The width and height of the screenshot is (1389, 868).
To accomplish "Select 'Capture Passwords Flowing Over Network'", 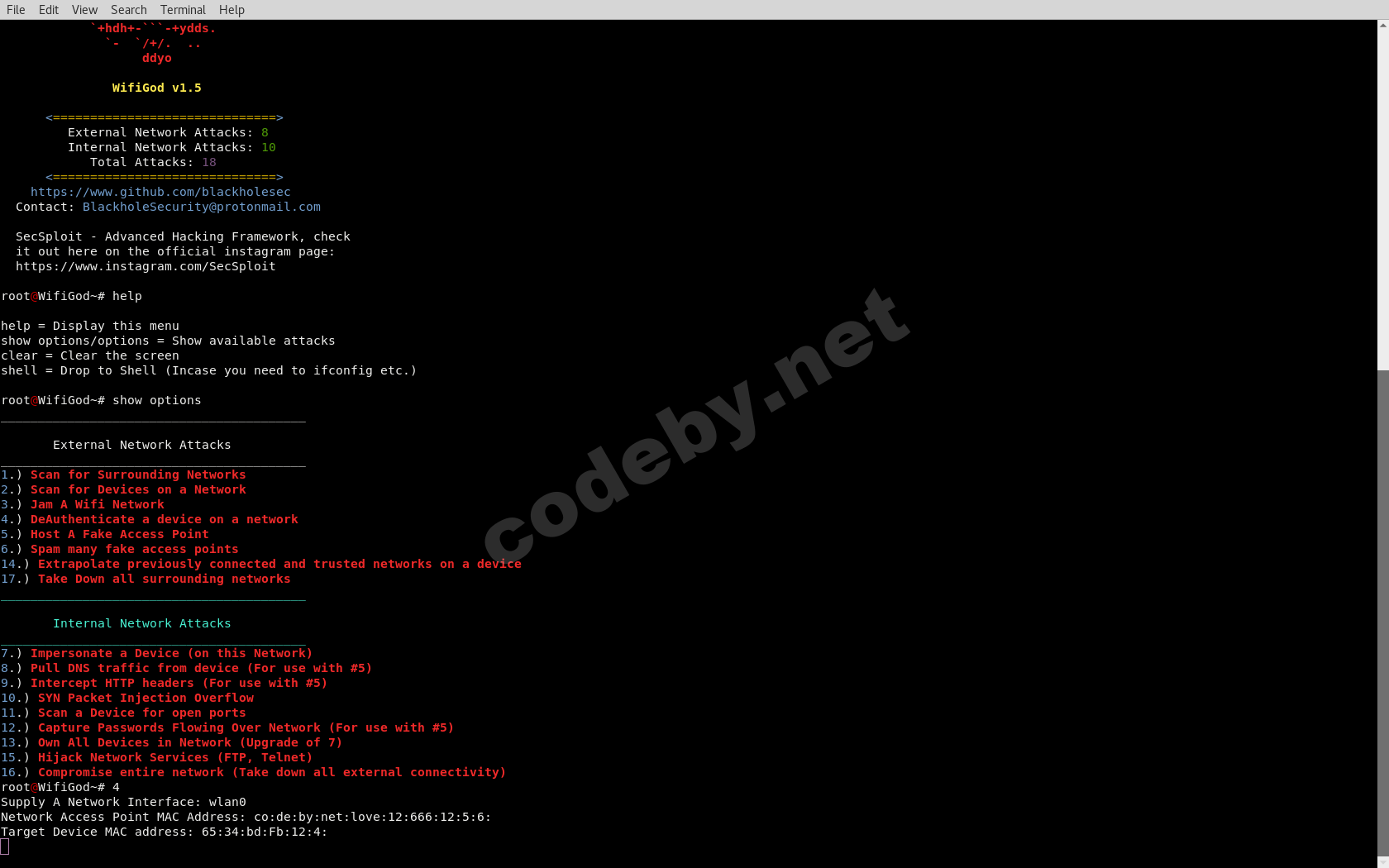I will pyautogui.click(x=227, y=727).
